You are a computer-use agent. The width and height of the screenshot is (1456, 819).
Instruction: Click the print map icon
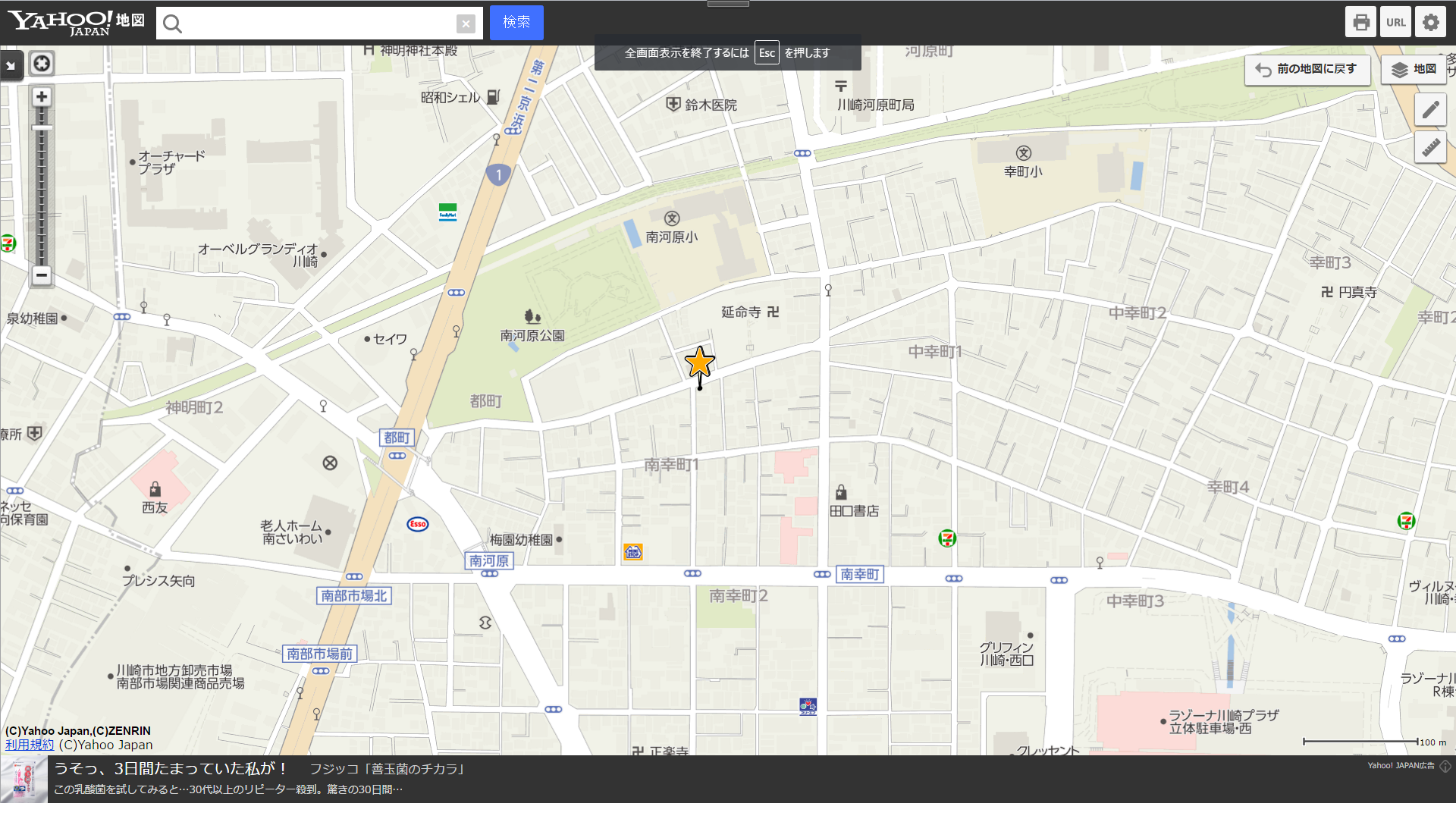click(1360, 22)
